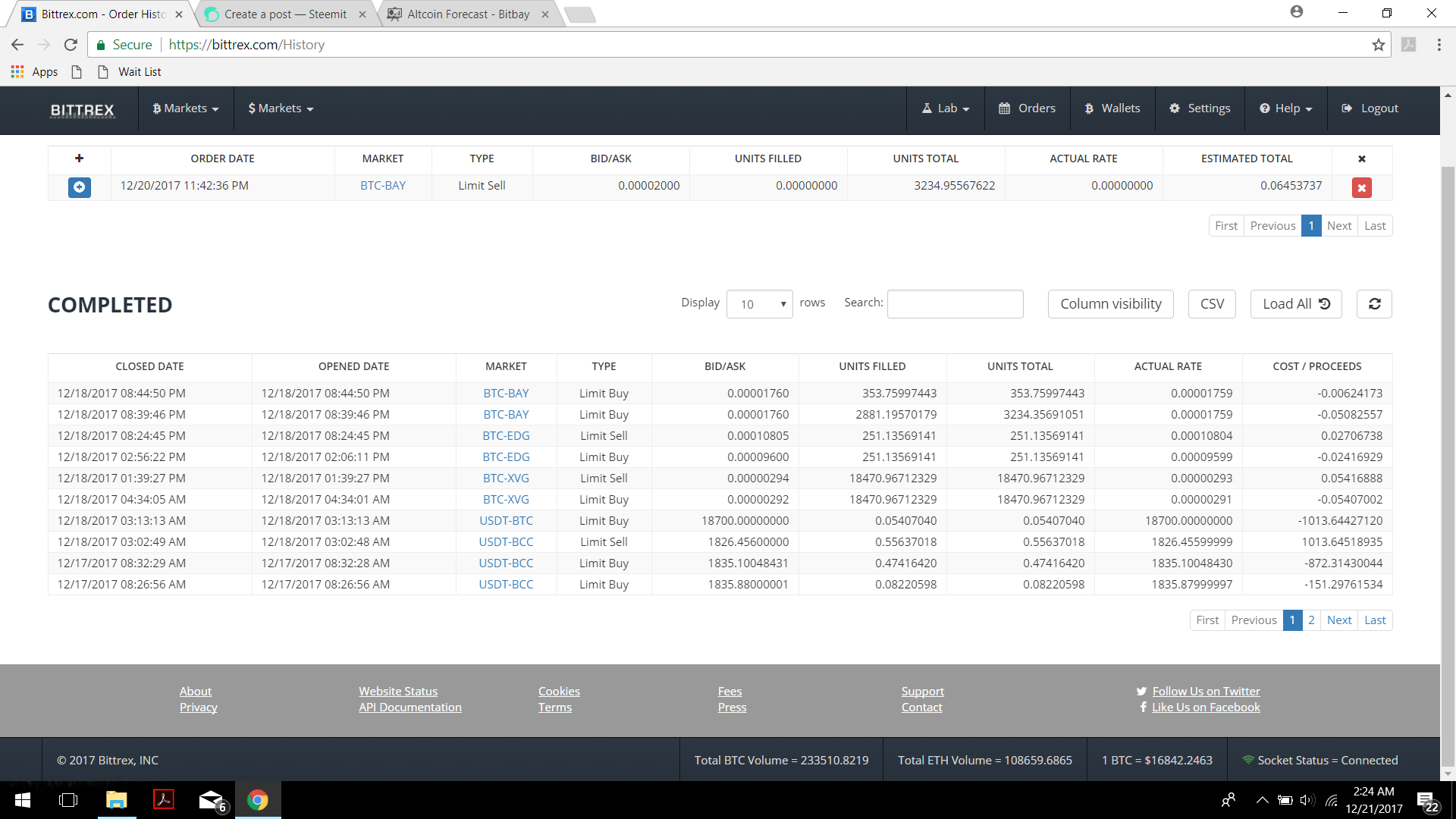The width and height of the screenshot is (1456, 819).
Task: Open BTC-BAY market link in open orders
Action: coord(383,186)
